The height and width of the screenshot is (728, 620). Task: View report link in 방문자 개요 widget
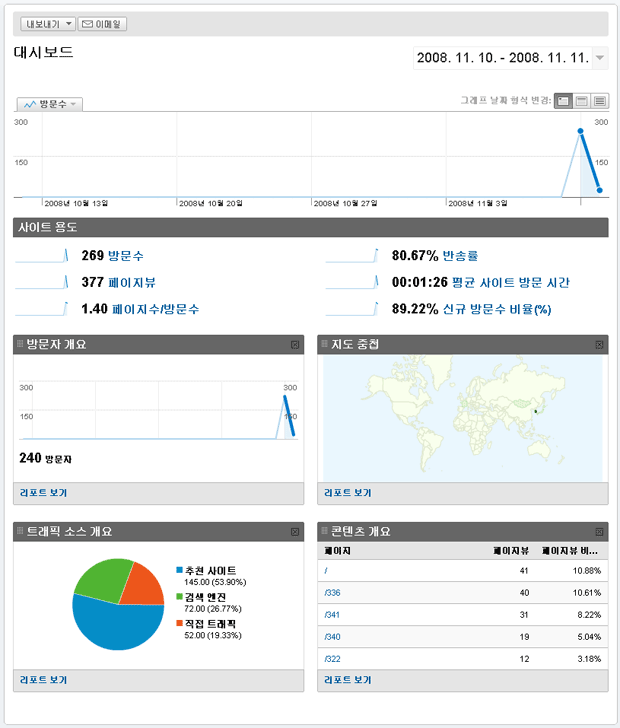pyautogui.click(x=43, y=493)
